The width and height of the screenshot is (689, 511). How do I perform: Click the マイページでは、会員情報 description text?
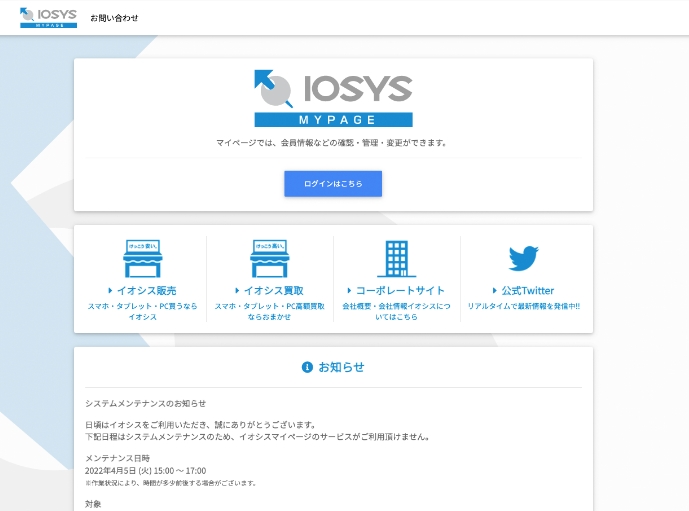(331, 142)
